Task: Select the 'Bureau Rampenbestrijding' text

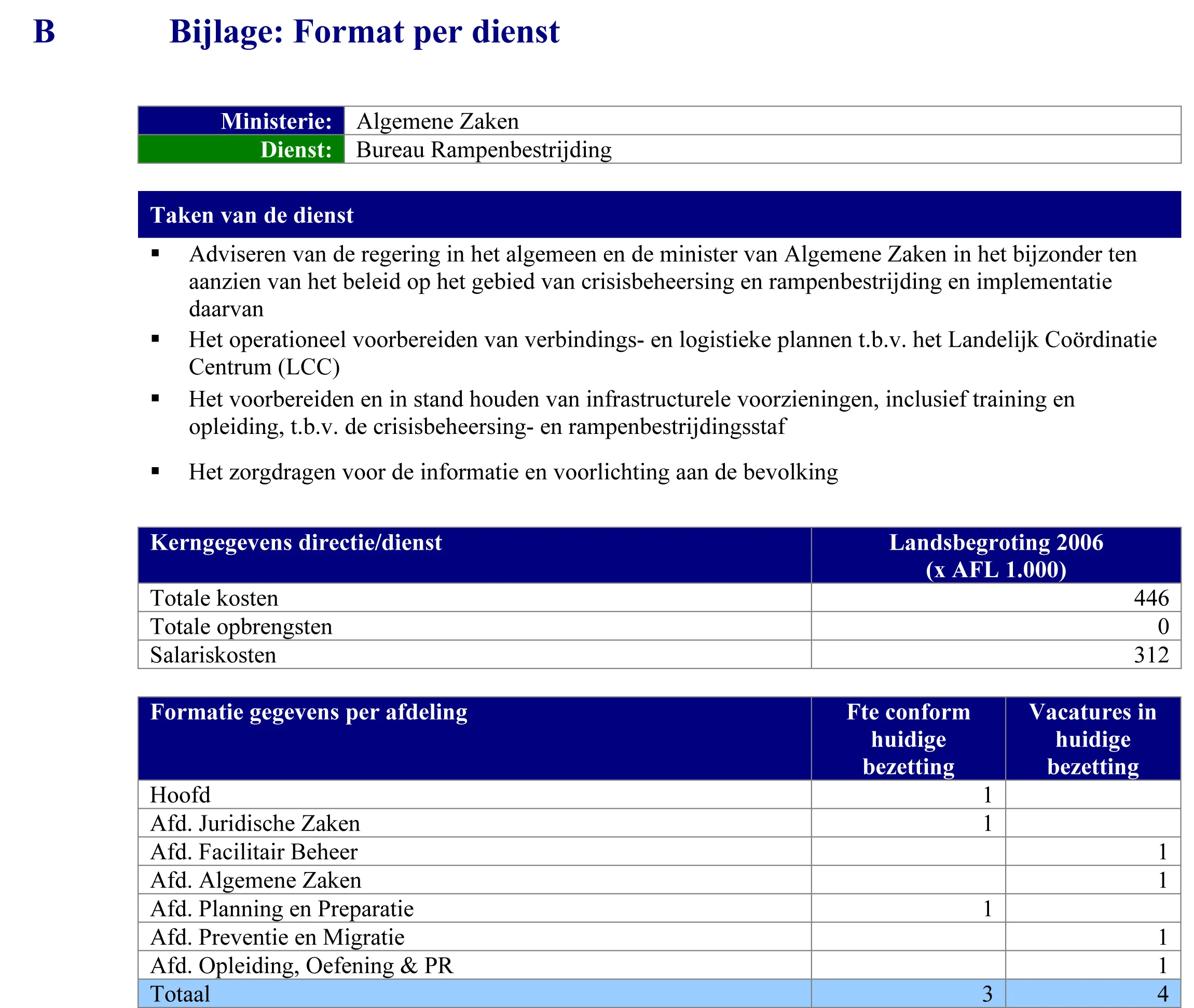Action: pos(483,149)
